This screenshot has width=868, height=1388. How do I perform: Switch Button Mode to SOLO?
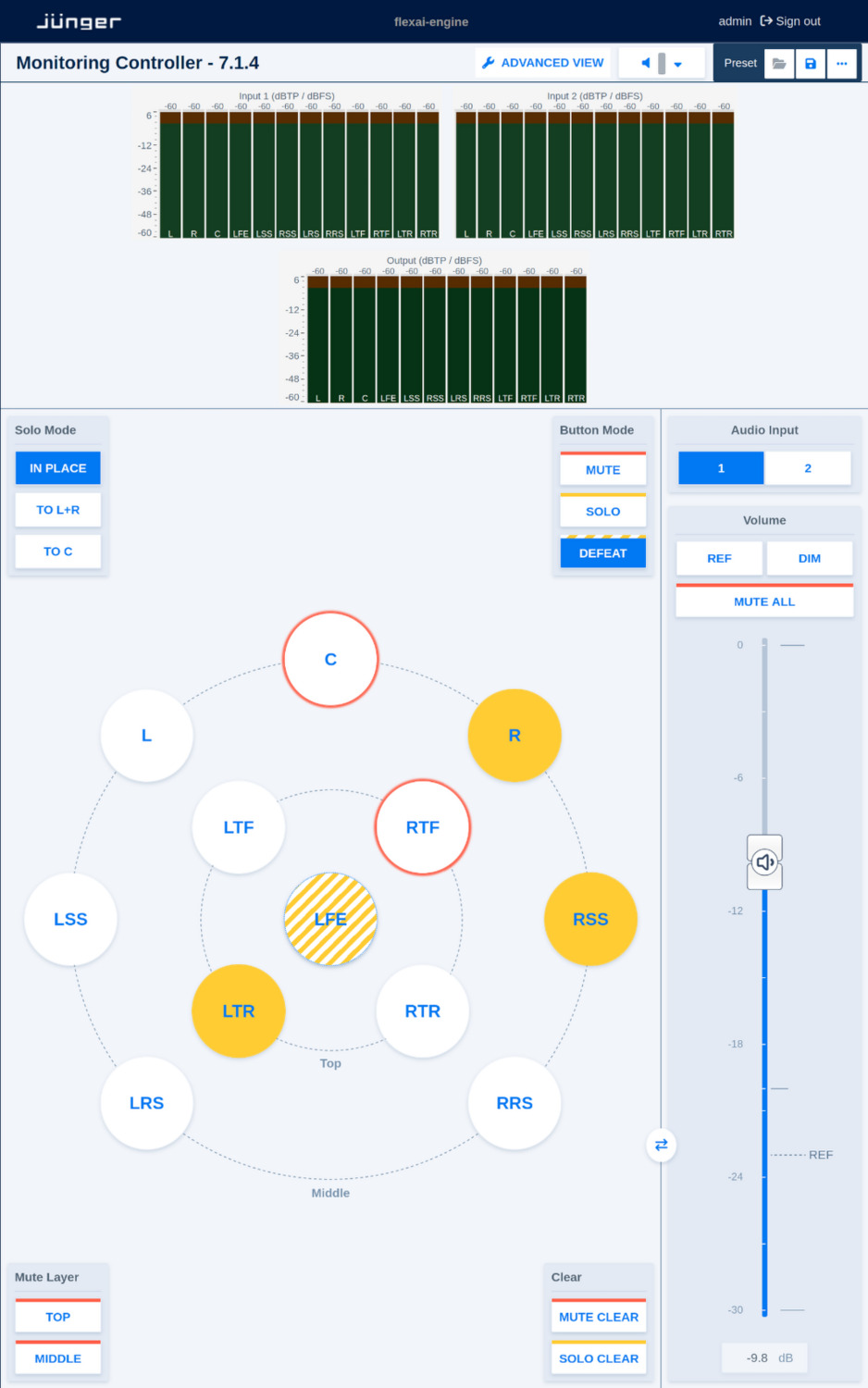(x=602, y=511)
